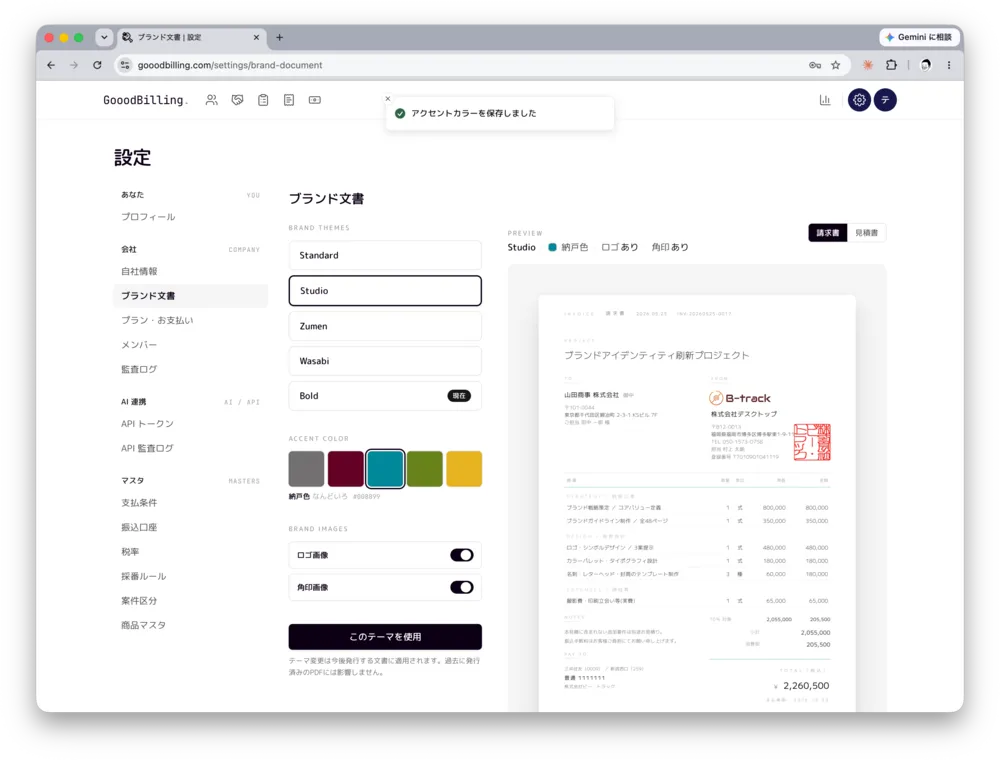Viewport: 1000px width, 760px height.
Task: Open 採番ルール master page
Action: point(143,576)
